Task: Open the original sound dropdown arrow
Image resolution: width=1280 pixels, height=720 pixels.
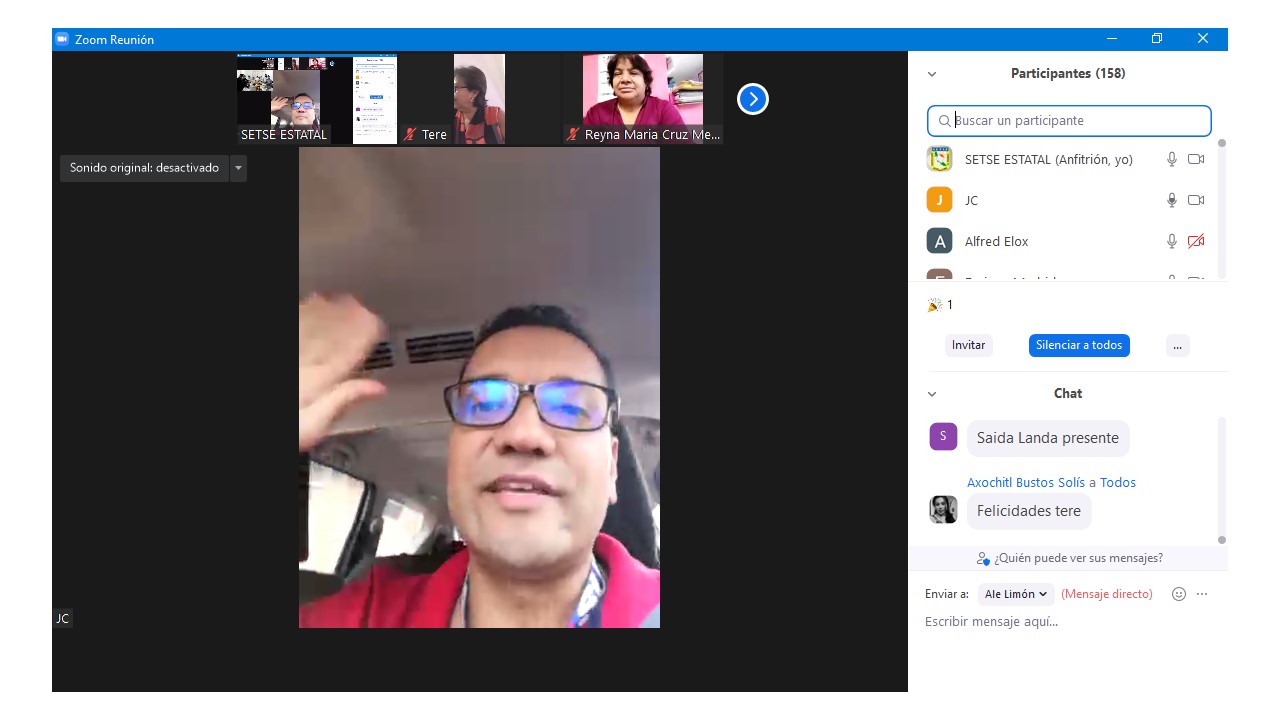Action: click(238, 168)
